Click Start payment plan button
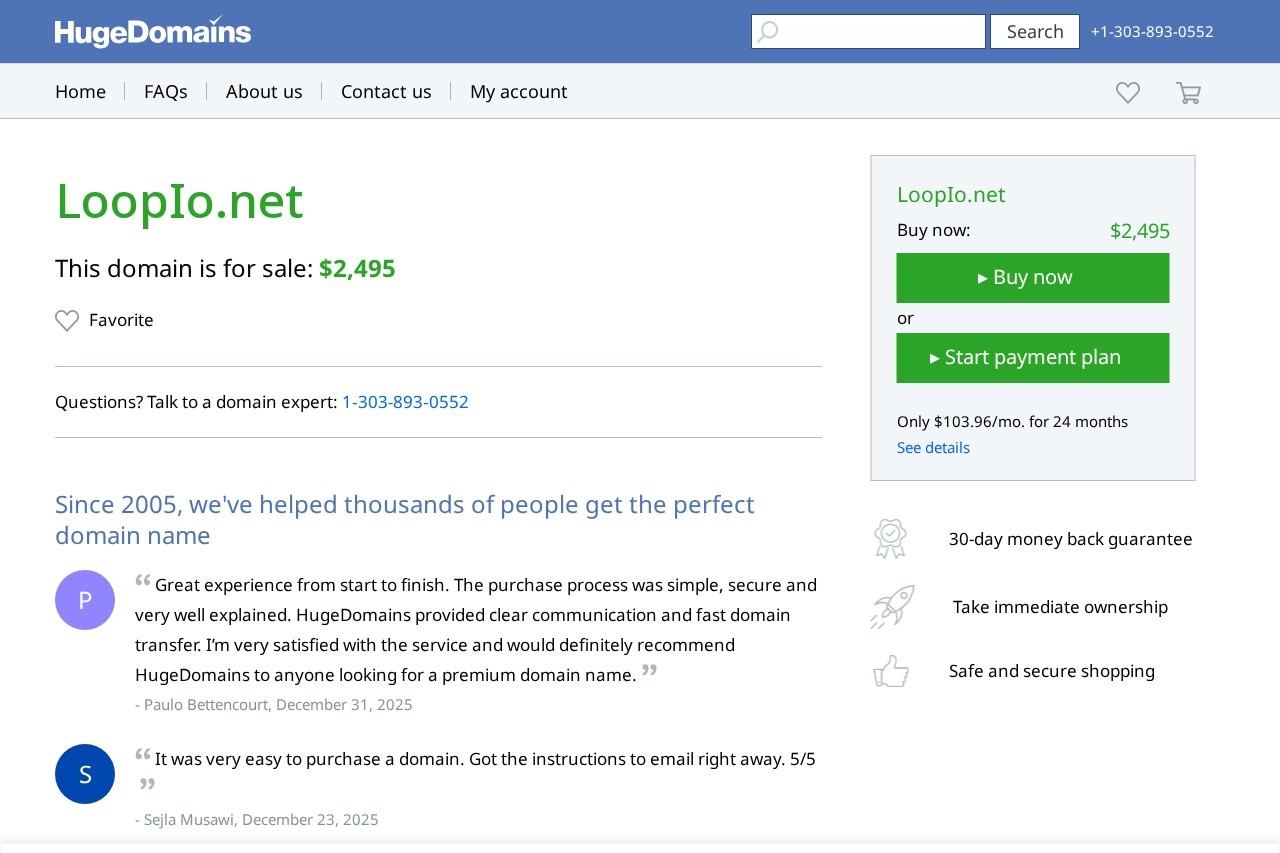Image resolution: width=1280 pixels, height=853 pixels. pos(1033,358)
